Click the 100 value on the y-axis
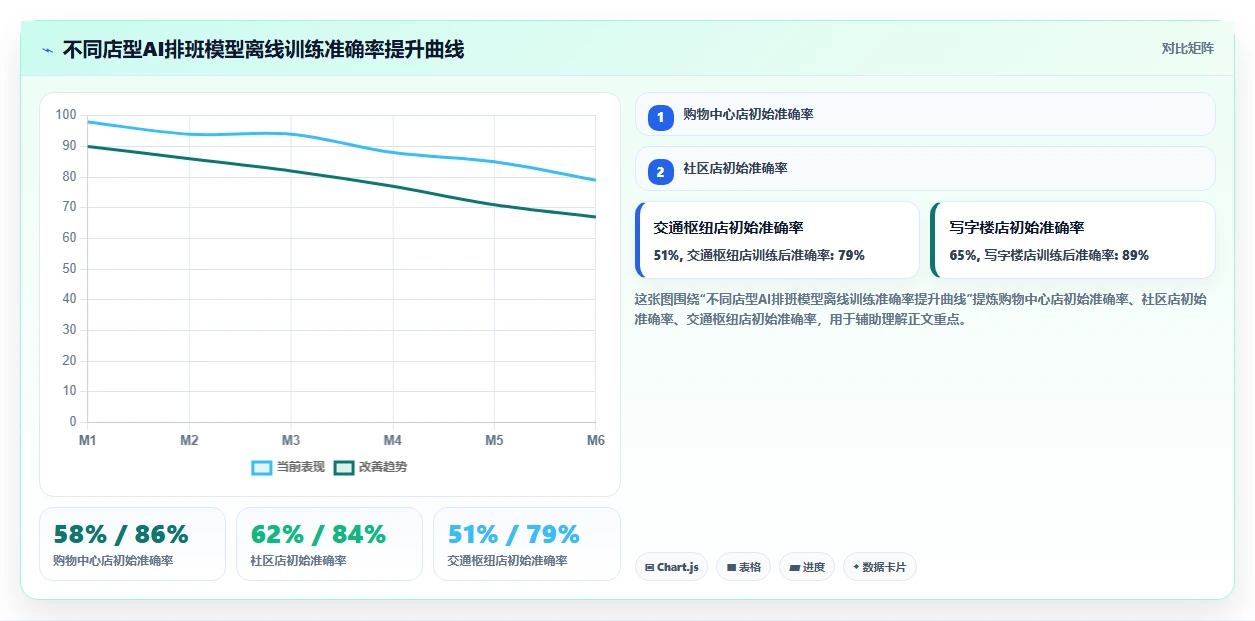 (66, 115)
